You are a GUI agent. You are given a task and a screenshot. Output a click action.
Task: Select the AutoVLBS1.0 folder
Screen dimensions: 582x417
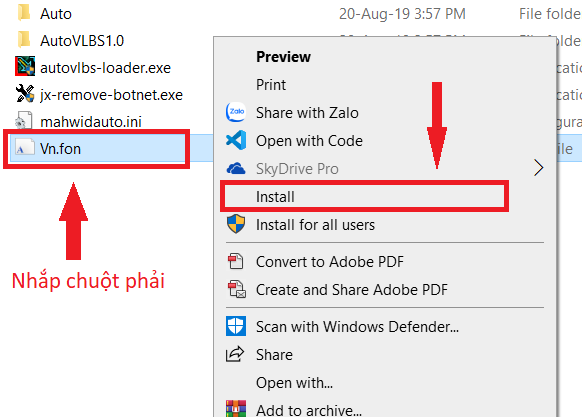pos(82,41)
